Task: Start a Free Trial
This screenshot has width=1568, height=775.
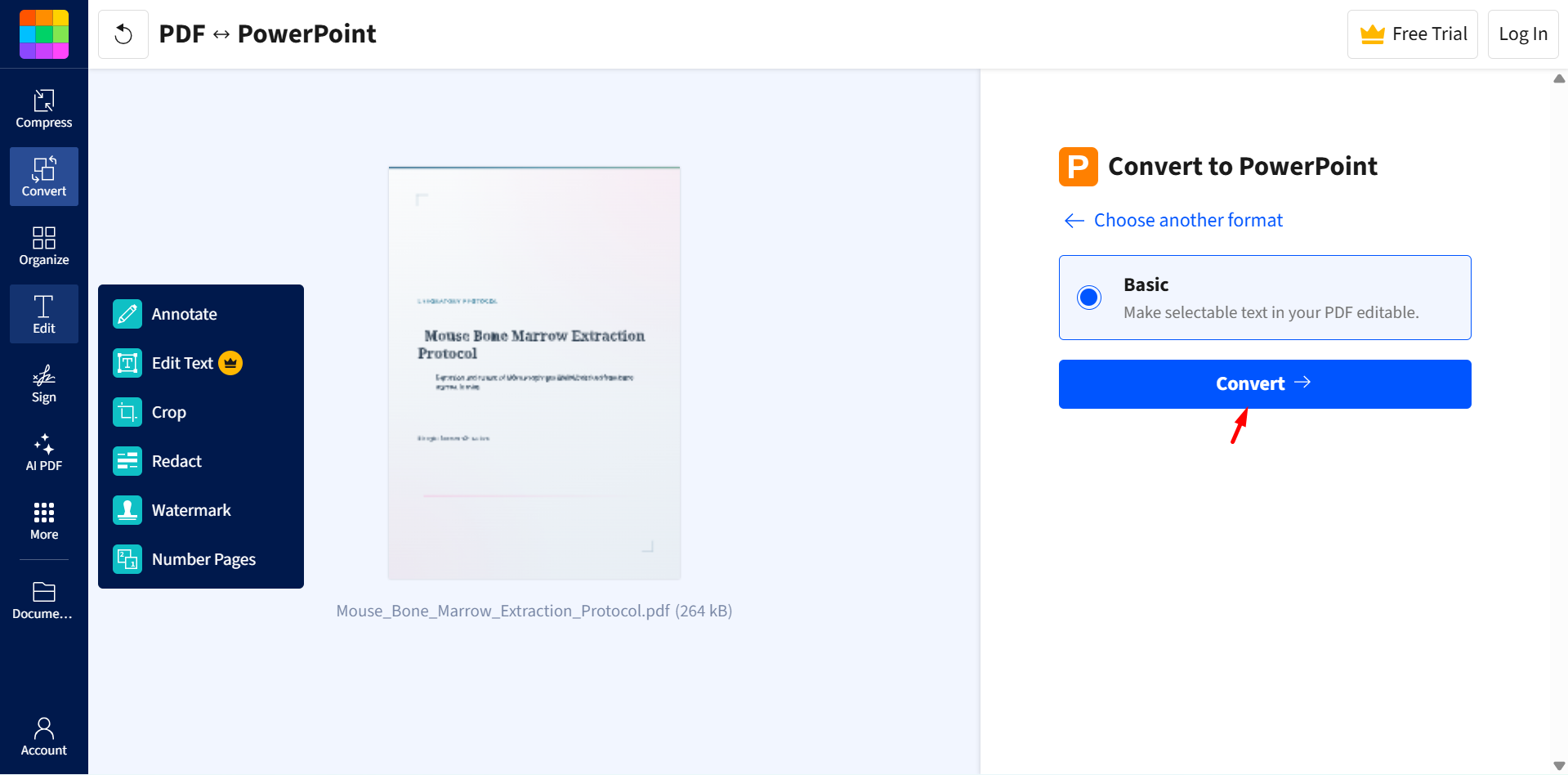Action: (x=1413, y=34)
